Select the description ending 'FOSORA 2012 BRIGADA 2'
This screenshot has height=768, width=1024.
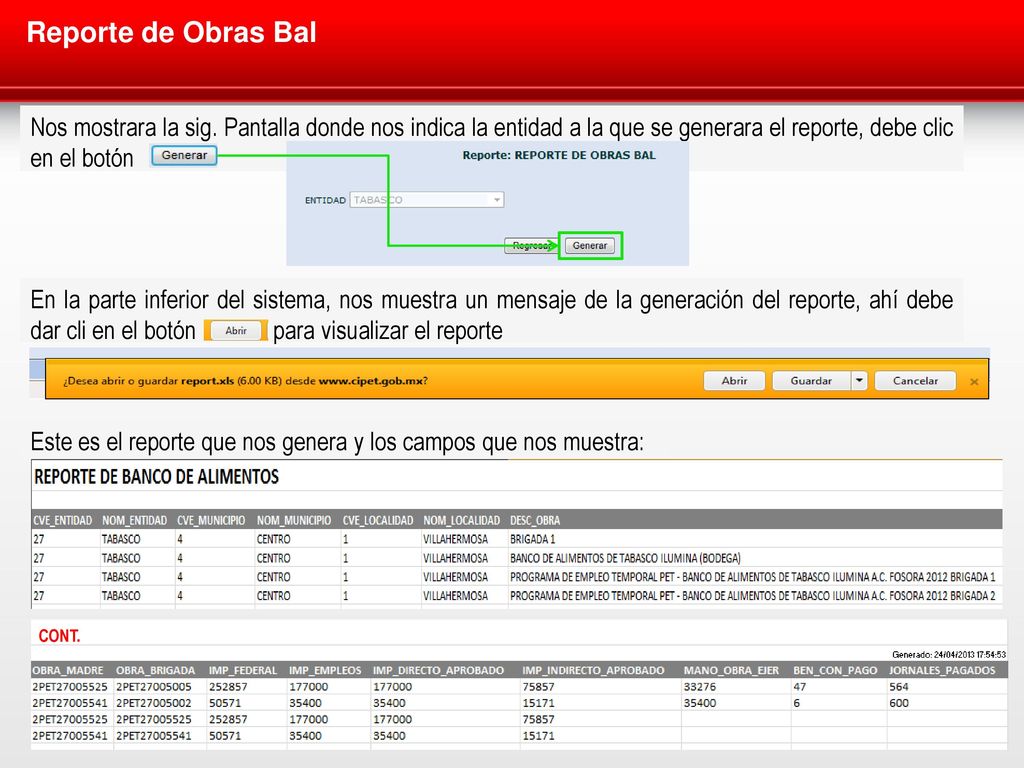(753, 596)
